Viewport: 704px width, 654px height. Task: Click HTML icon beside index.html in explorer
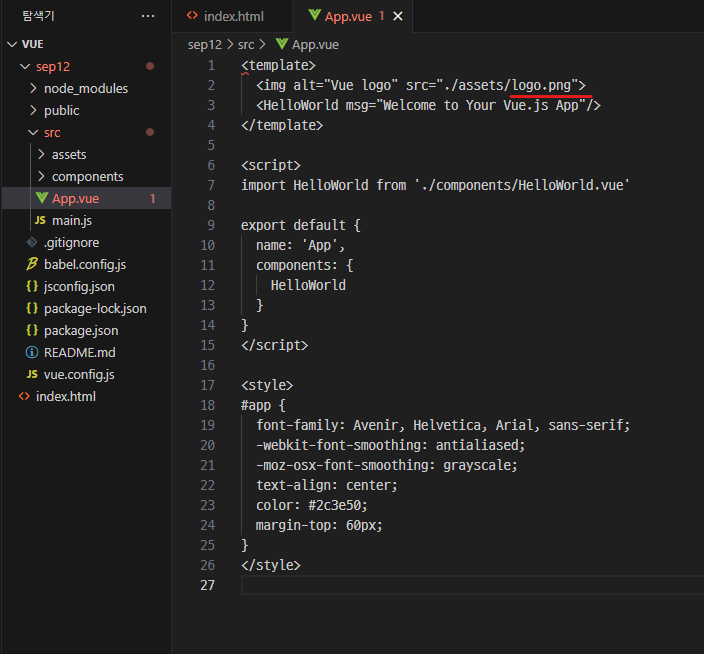pos(24,396)
